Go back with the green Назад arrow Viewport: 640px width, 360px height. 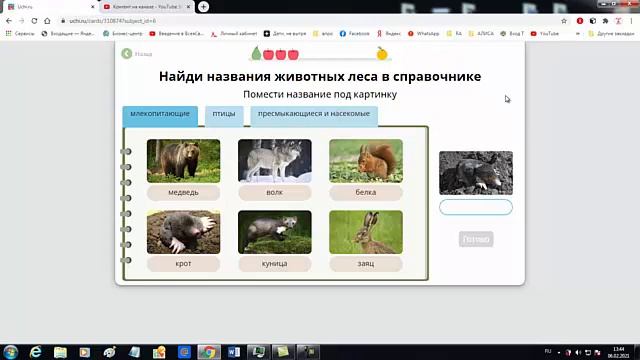tap(127, 53)
